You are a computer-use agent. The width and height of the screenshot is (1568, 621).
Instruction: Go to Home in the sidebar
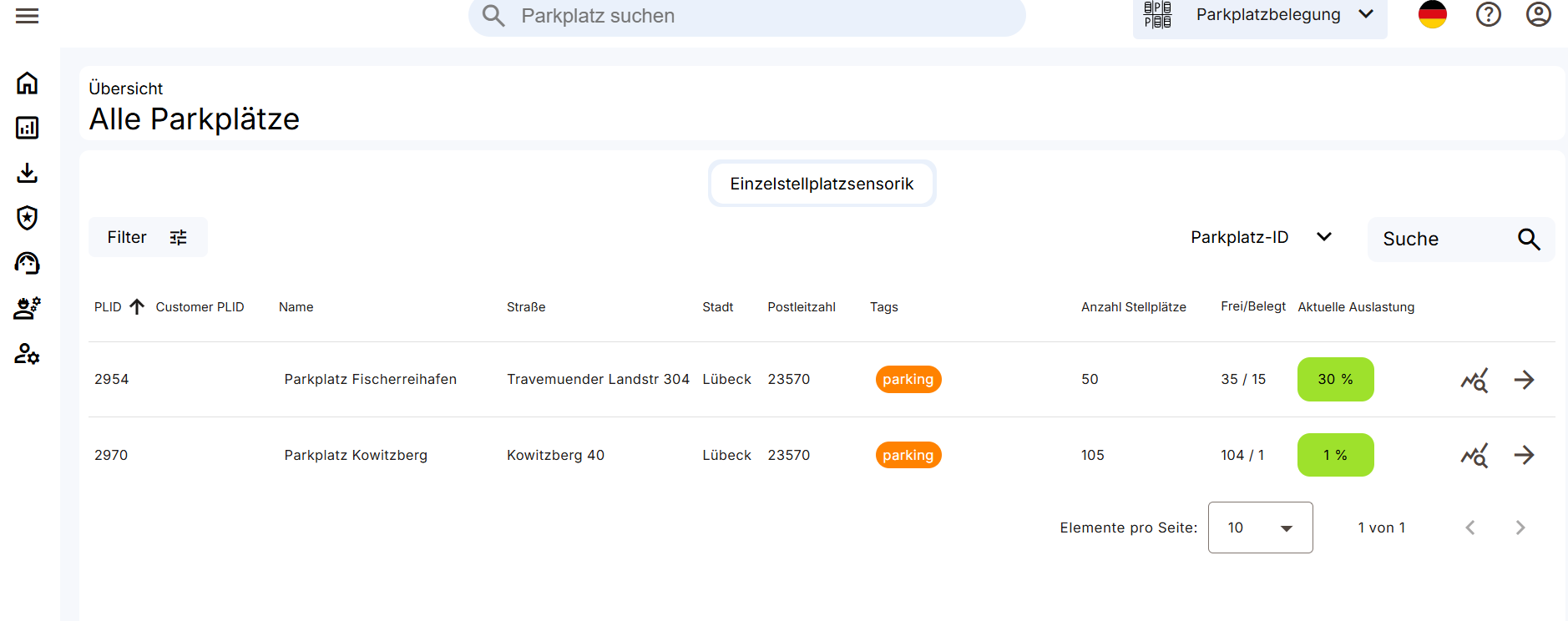(27, 83)
